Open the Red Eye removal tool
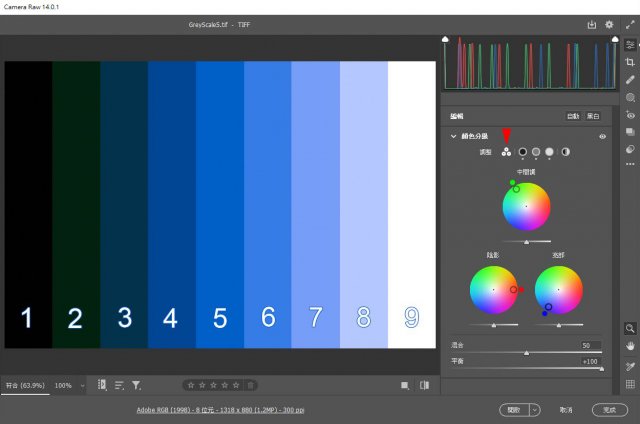The image size is (640, 424). 630,114
